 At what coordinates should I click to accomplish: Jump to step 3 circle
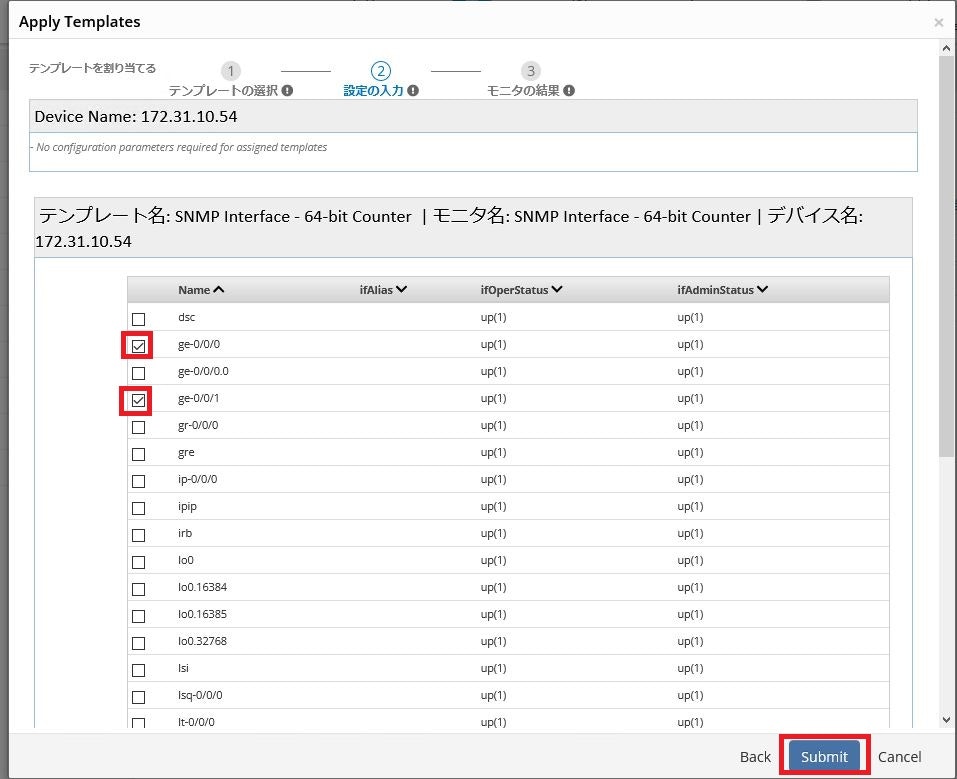coord(531,71)
